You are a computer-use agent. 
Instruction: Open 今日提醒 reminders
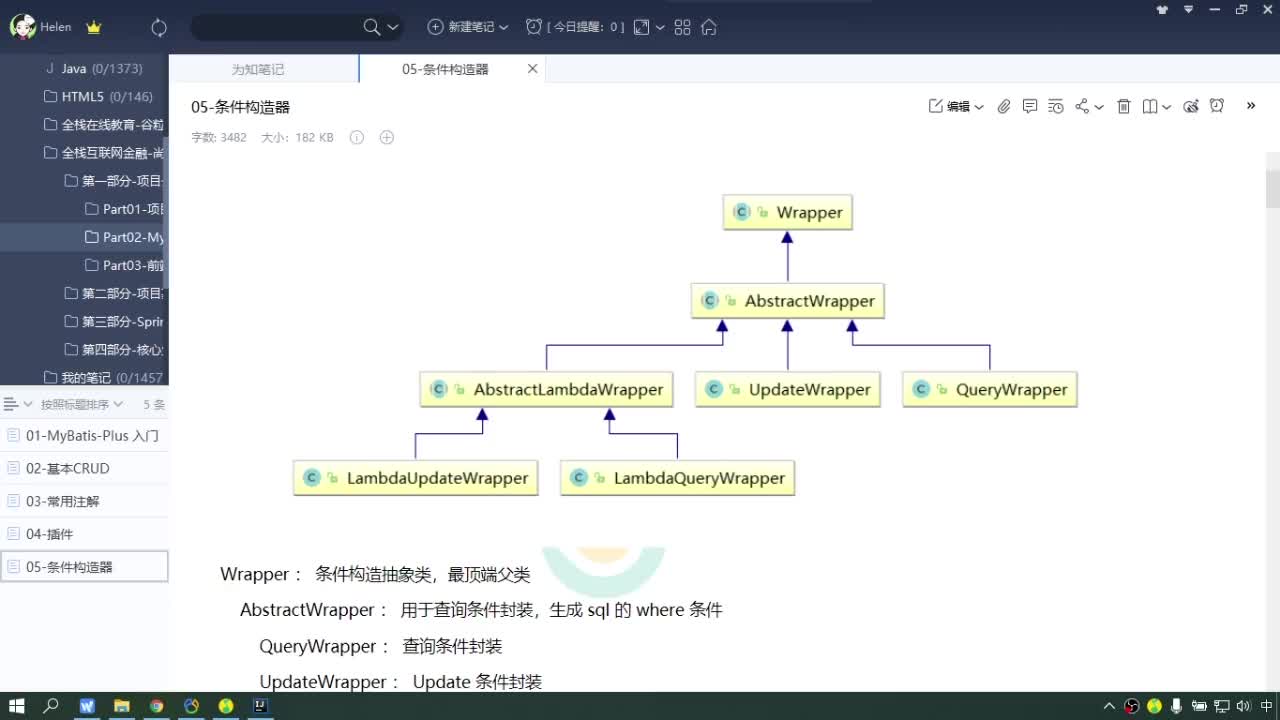click(x=575, y=27)
